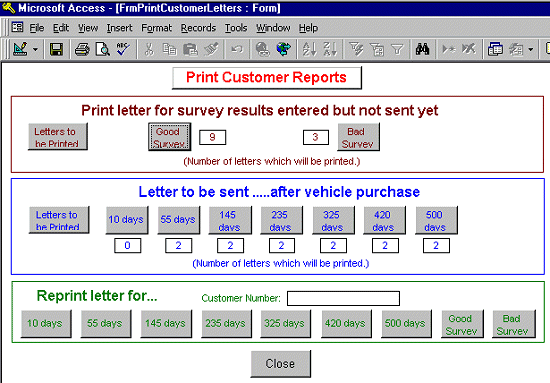
Task: Open the Format menu
Action: tap(156, 28)
